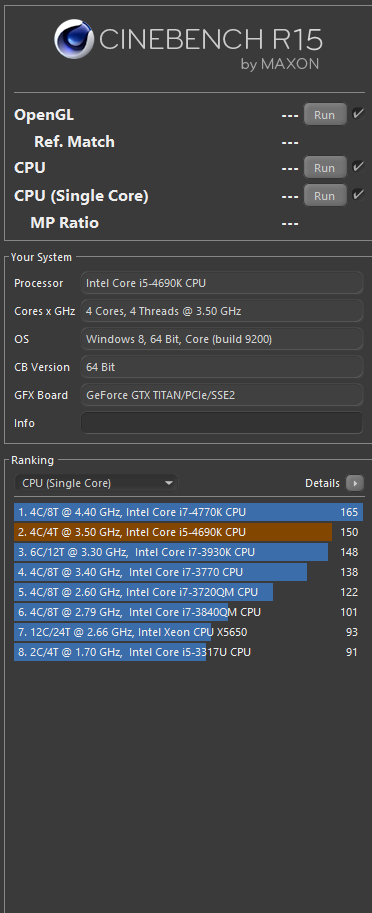Screen dimensions: 372x913
Task: Run the CPU (Single Core) benchmark
Action: click(325, 196)
